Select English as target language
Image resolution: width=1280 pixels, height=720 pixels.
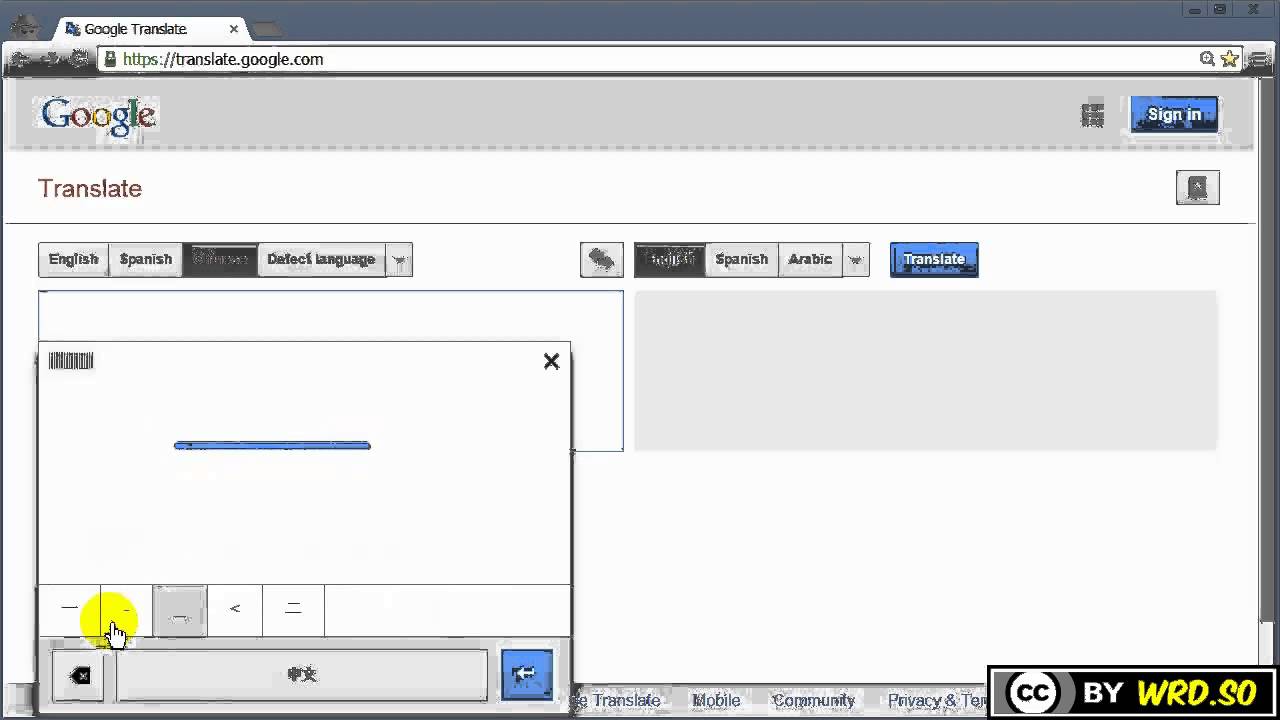pyautogui.click(x=670, y=259)
